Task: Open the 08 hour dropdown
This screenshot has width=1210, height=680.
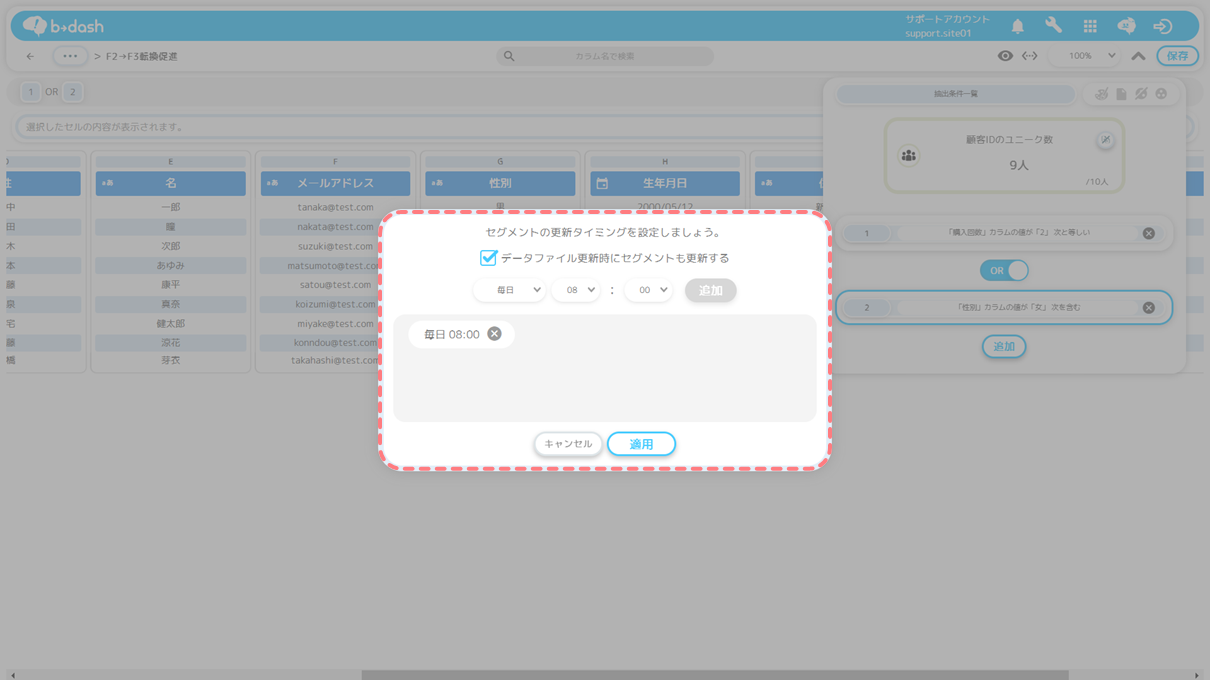Action: [575, 290]
